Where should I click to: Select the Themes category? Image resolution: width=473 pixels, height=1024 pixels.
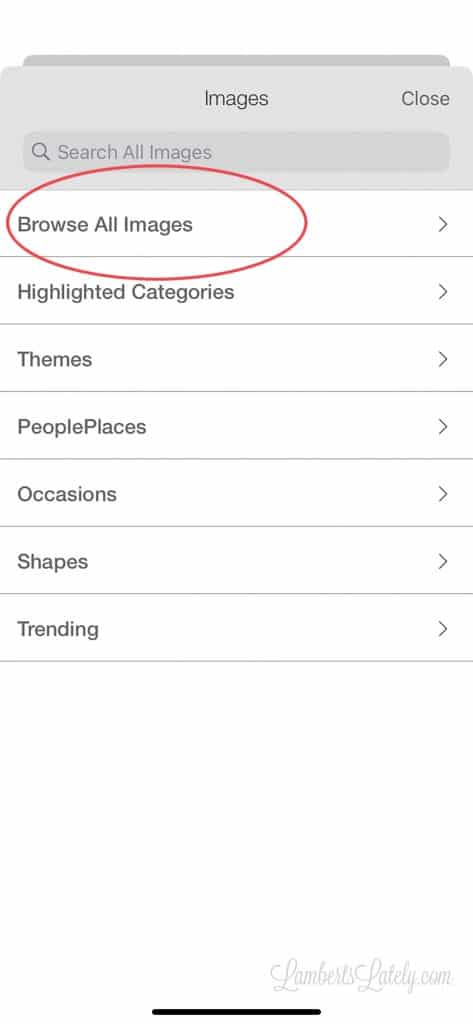pos(236,359)
